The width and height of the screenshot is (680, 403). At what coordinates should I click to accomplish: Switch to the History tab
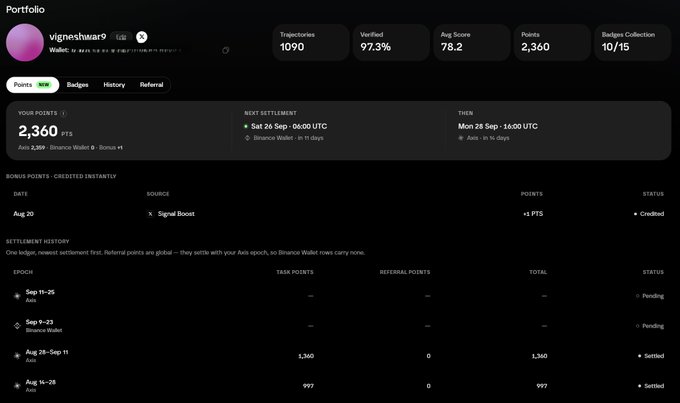click(x=114, y=85)
